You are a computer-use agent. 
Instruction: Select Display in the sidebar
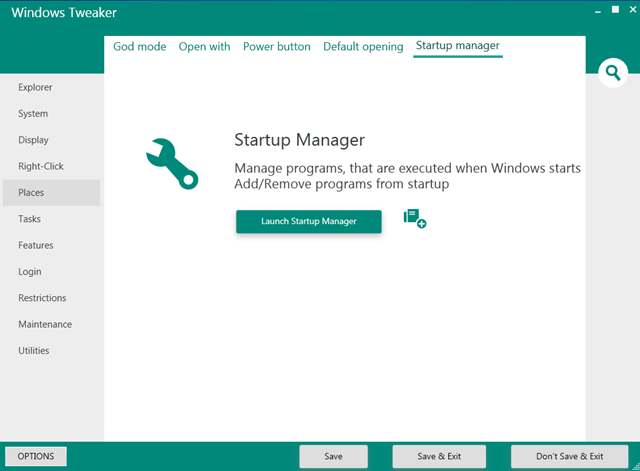point(51,140)
